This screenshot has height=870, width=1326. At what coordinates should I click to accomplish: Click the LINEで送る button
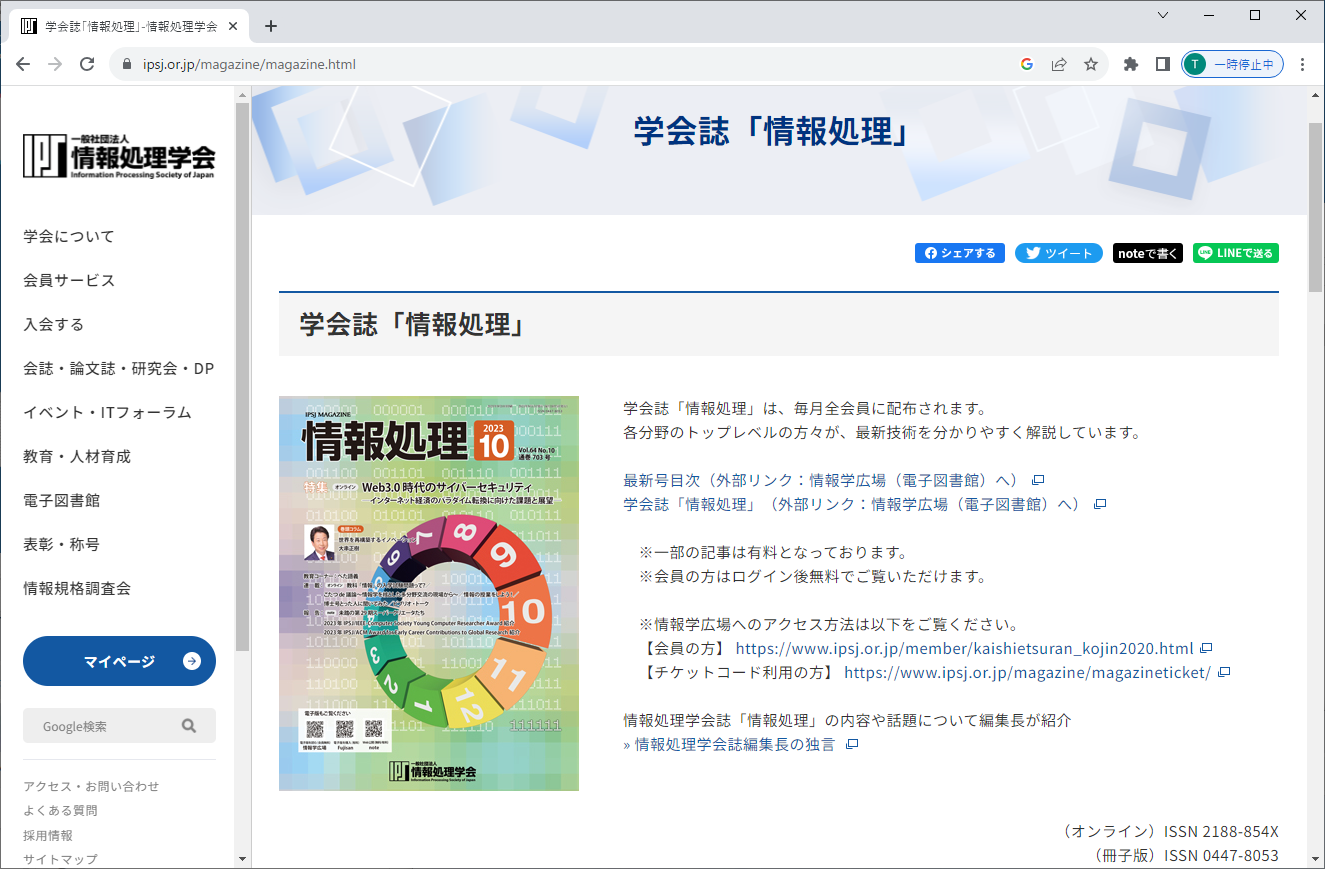pyautogui.click(x=1236, y=253)
